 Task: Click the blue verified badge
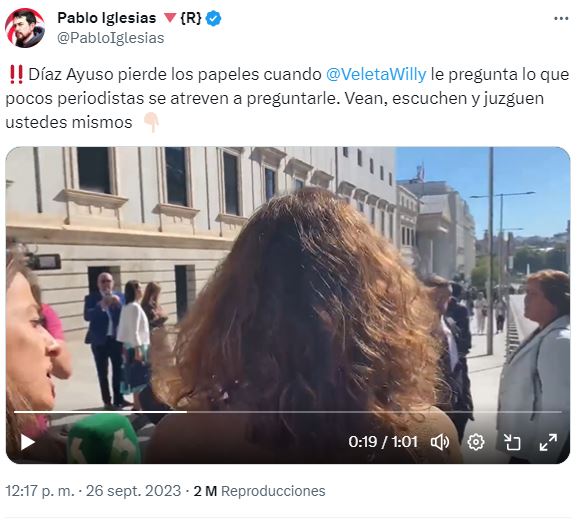pyautogui.click(x=213, y=18)
